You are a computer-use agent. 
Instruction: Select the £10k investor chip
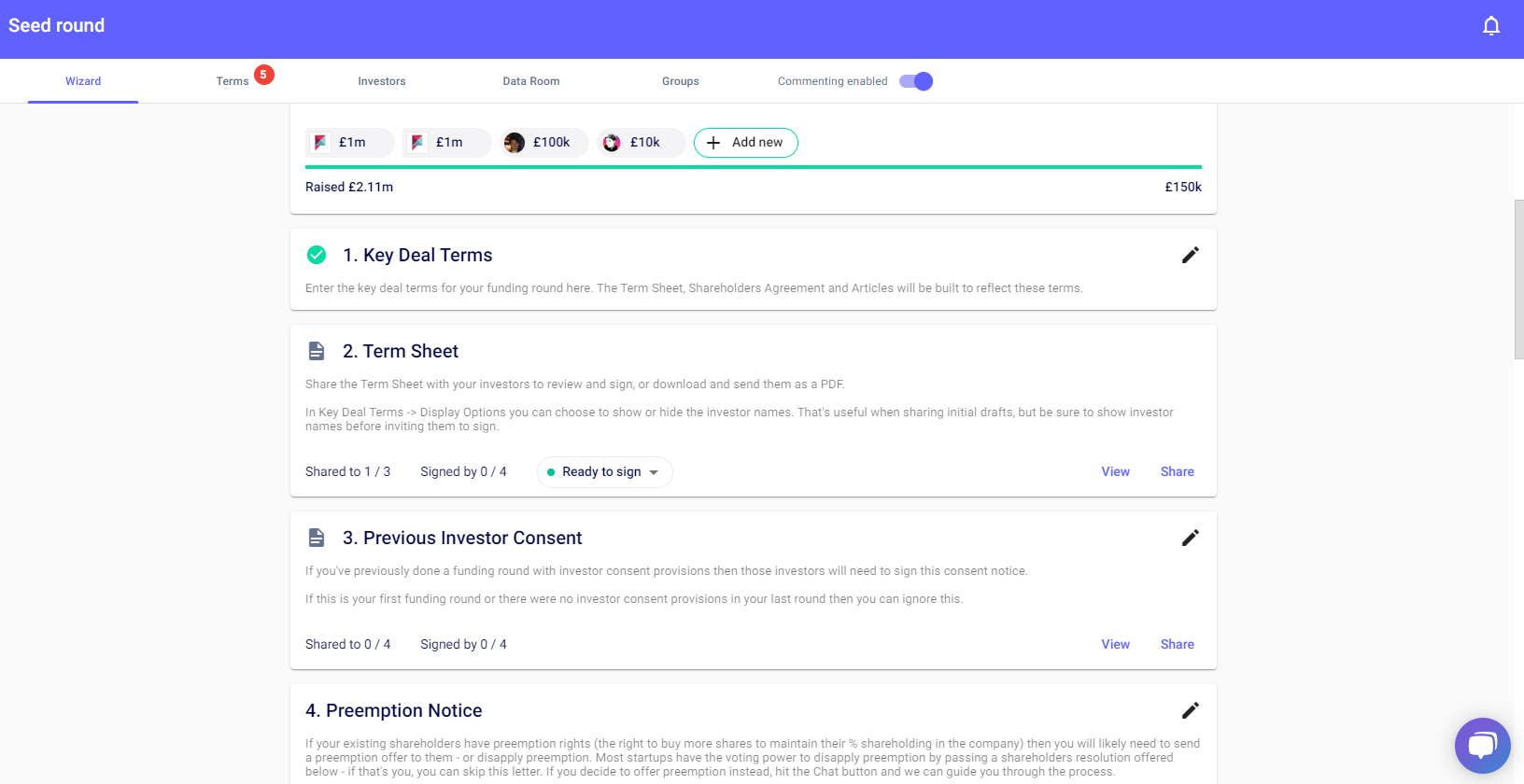(641, 143)
